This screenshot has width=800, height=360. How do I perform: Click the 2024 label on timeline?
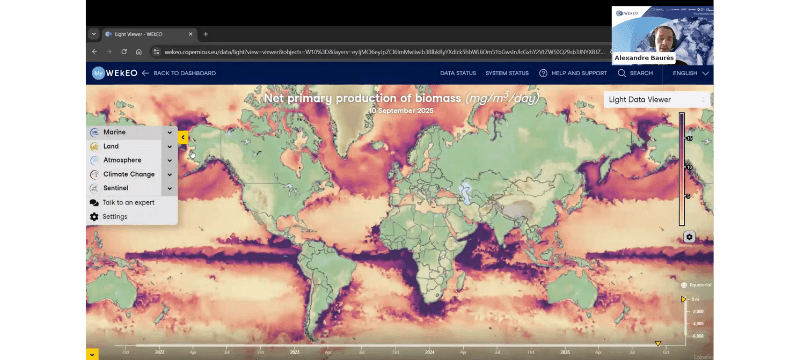pos(429,352)
